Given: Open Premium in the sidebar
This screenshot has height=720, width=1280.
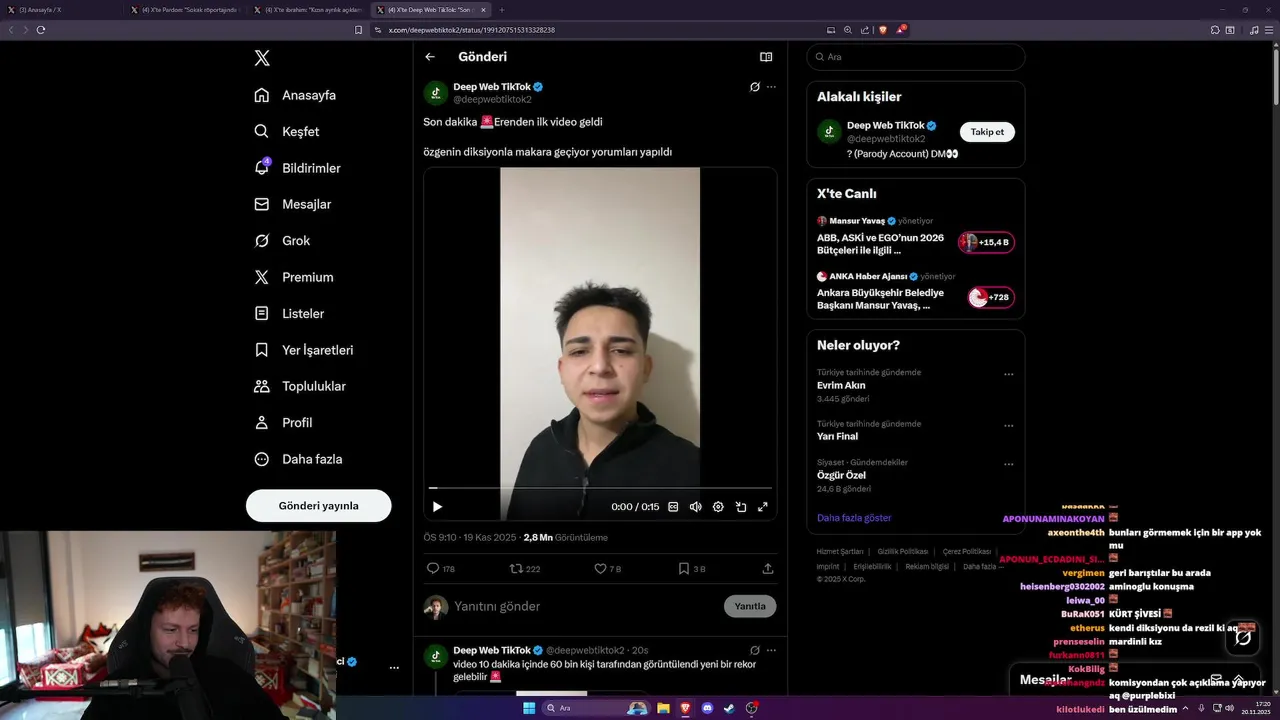Looking at the screenshot, I should pos(294,277).
